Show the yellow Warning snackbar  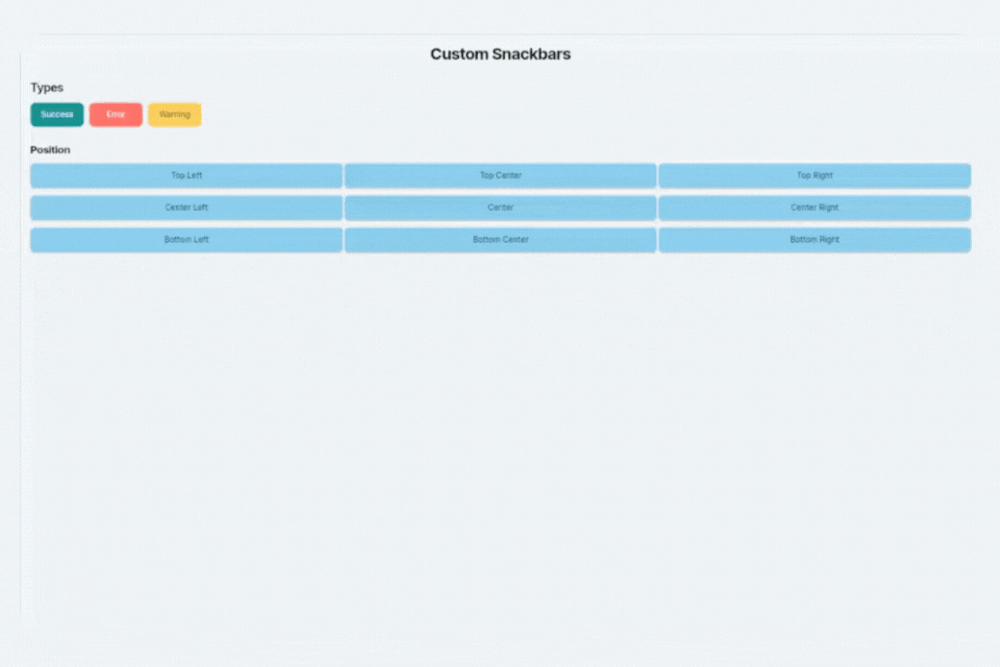pyautogui.click(x=175, y=115)
